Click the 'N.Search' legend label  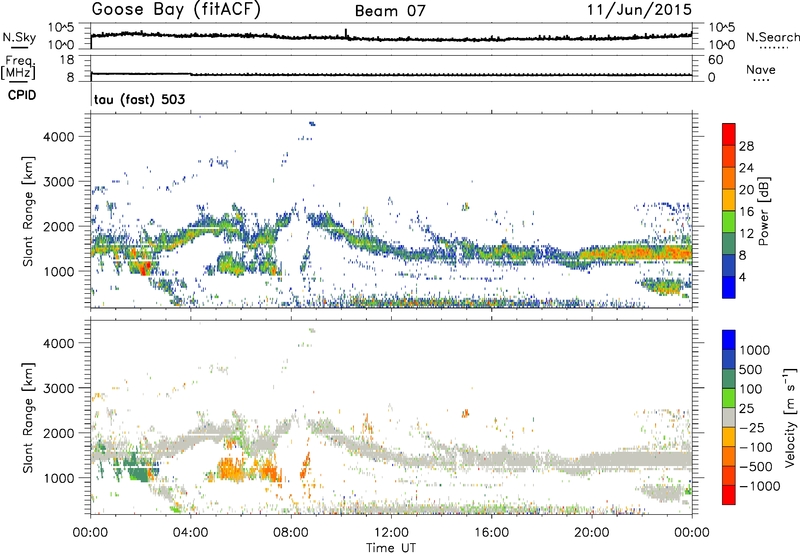(772, 37)
